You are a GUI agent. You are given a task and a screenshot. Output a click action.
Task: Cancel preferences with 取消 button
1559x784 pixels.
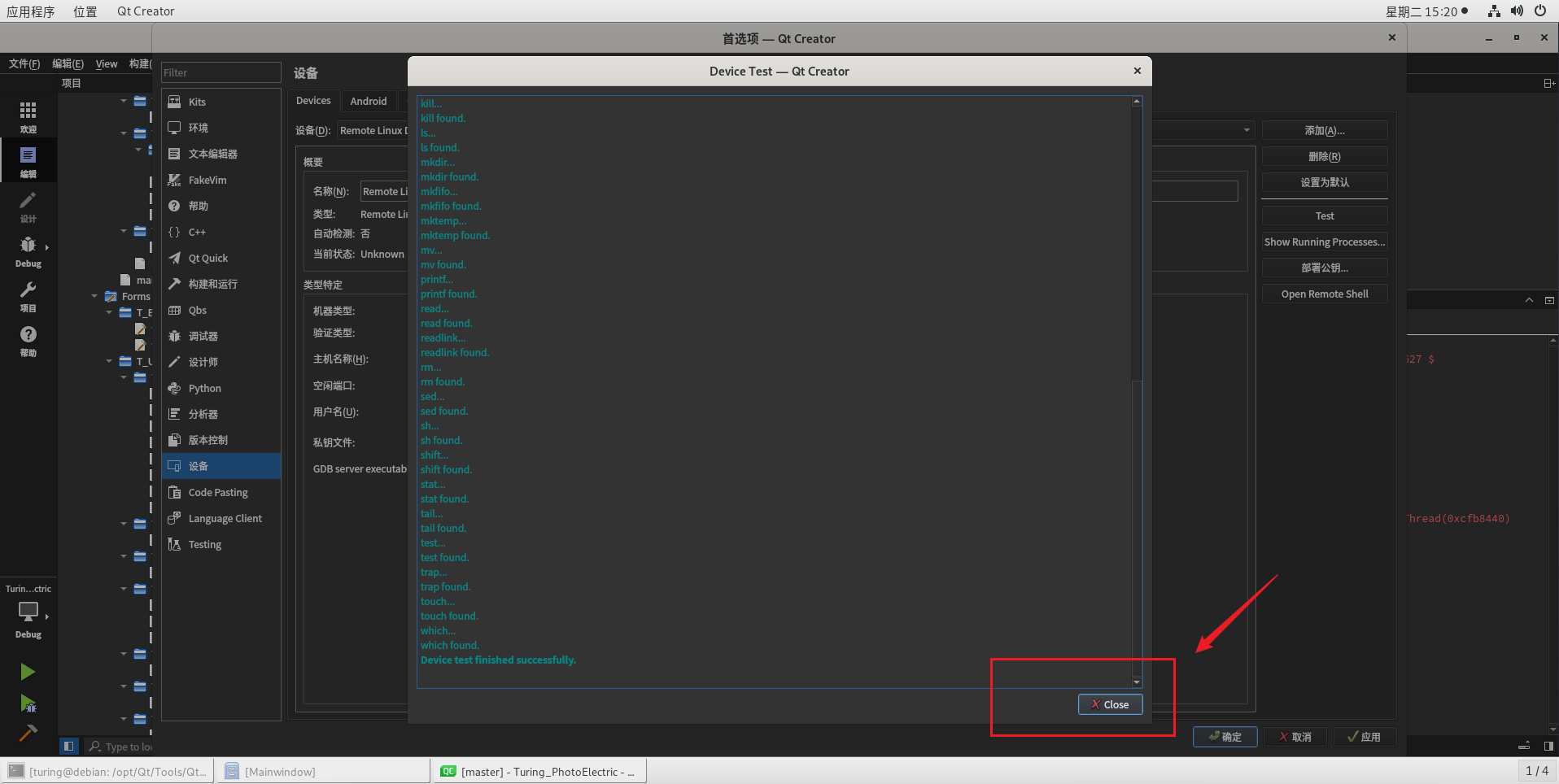tap(1295, 737)
